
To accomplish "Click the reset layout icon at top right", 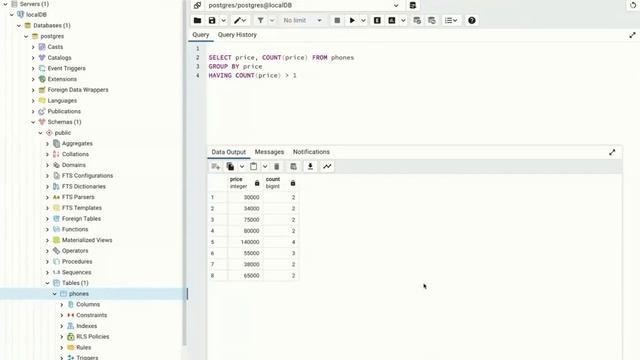I will [x=633, y=5].
